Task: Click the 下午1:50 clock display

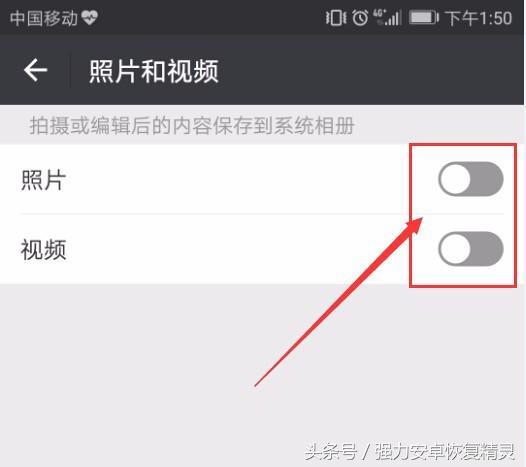Action: coord(479,18)
